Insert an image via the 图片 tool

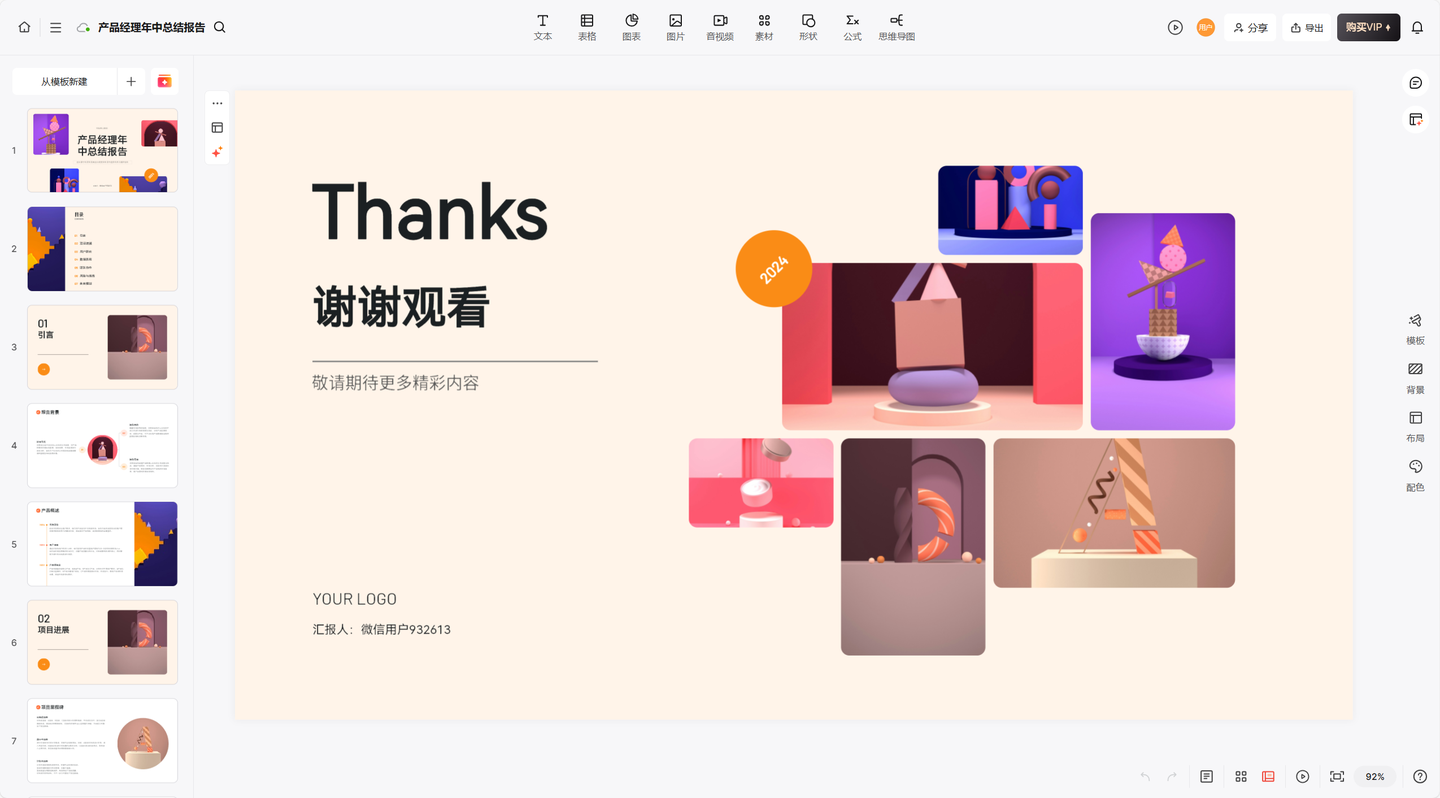pos(675,27)
